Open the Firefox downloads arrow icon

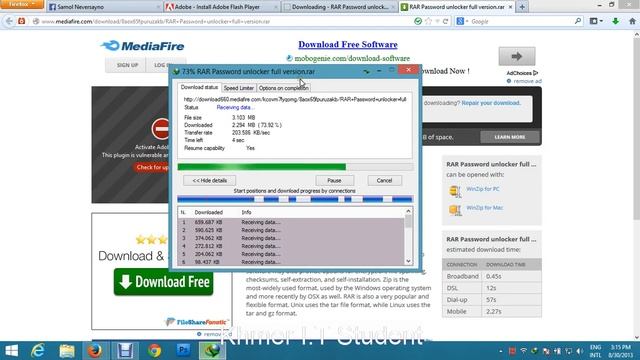tap(616, 21)
